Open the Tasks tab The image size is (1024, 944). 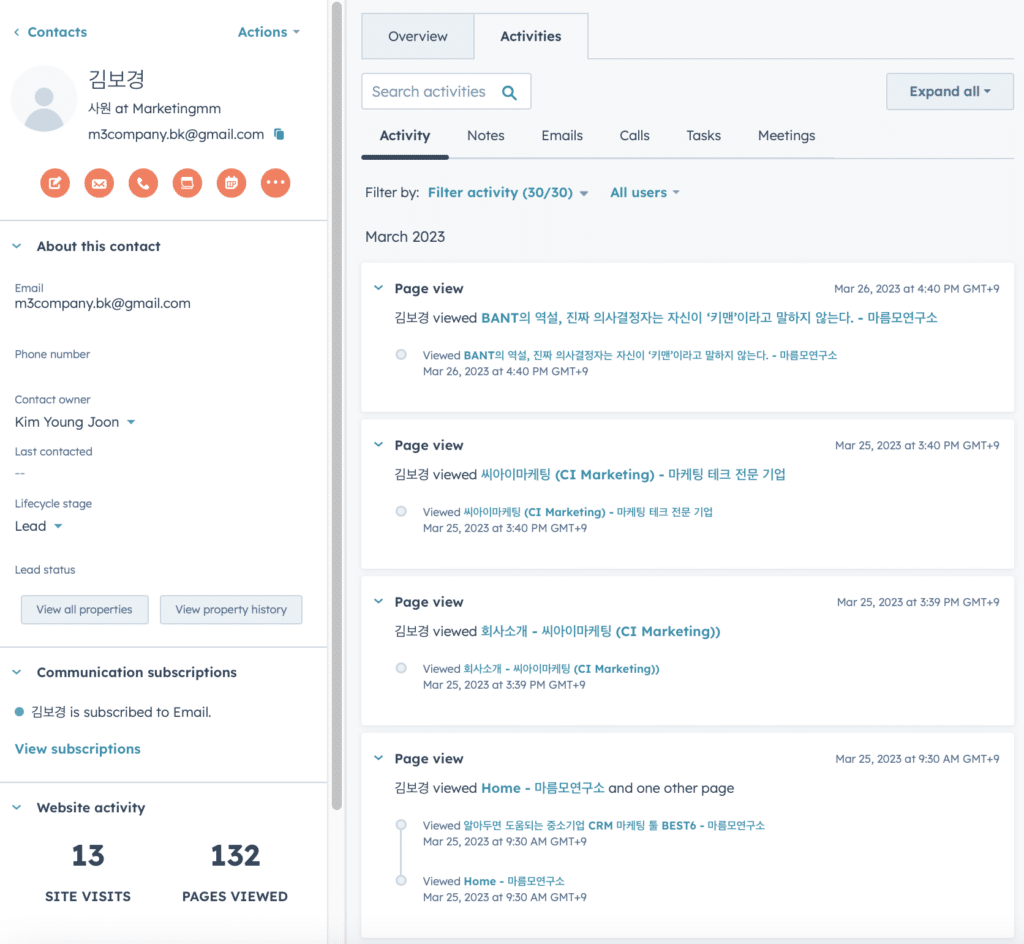[x=703, y=136]
